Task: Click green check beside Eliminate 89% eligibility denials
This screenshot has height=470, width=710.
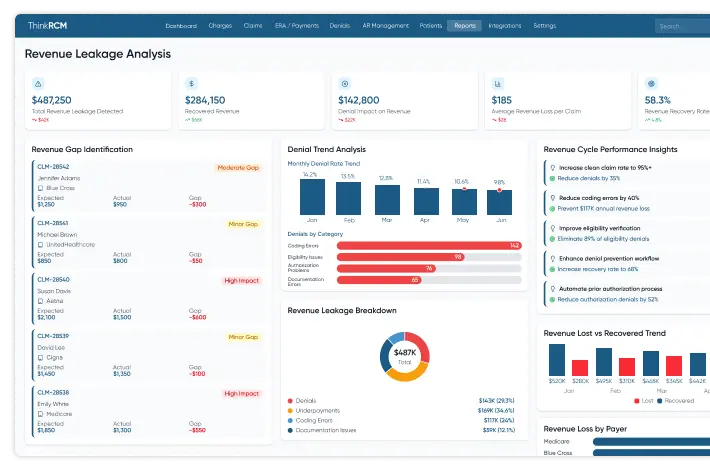Action: click(552, 239)
